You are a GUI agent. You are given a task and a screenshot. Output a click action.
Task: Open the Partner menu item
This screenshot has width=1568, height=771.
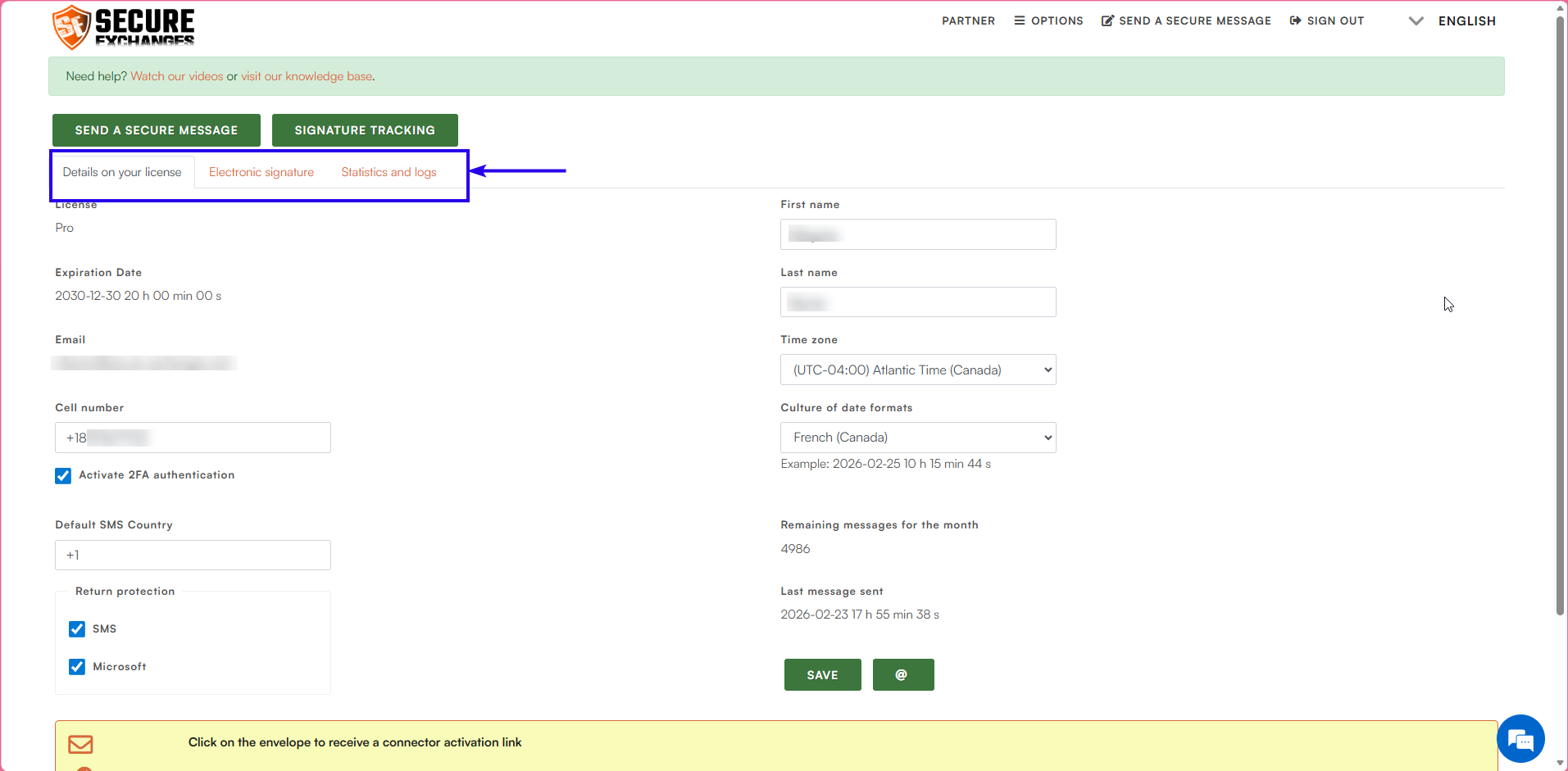click(x=968, y=20)
